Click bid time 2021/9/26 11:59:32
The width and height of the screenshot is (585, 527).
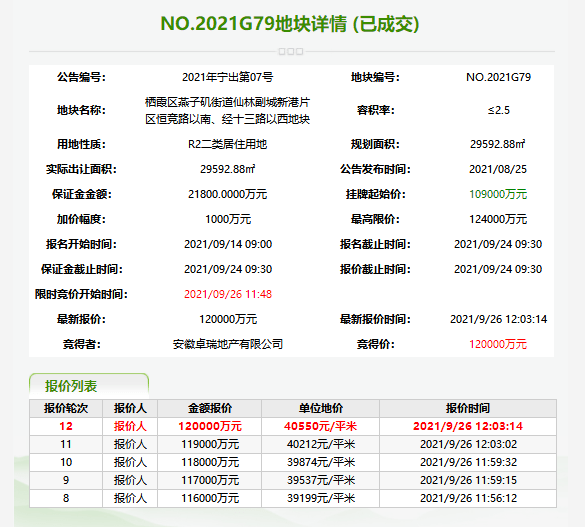click(468, 462)
